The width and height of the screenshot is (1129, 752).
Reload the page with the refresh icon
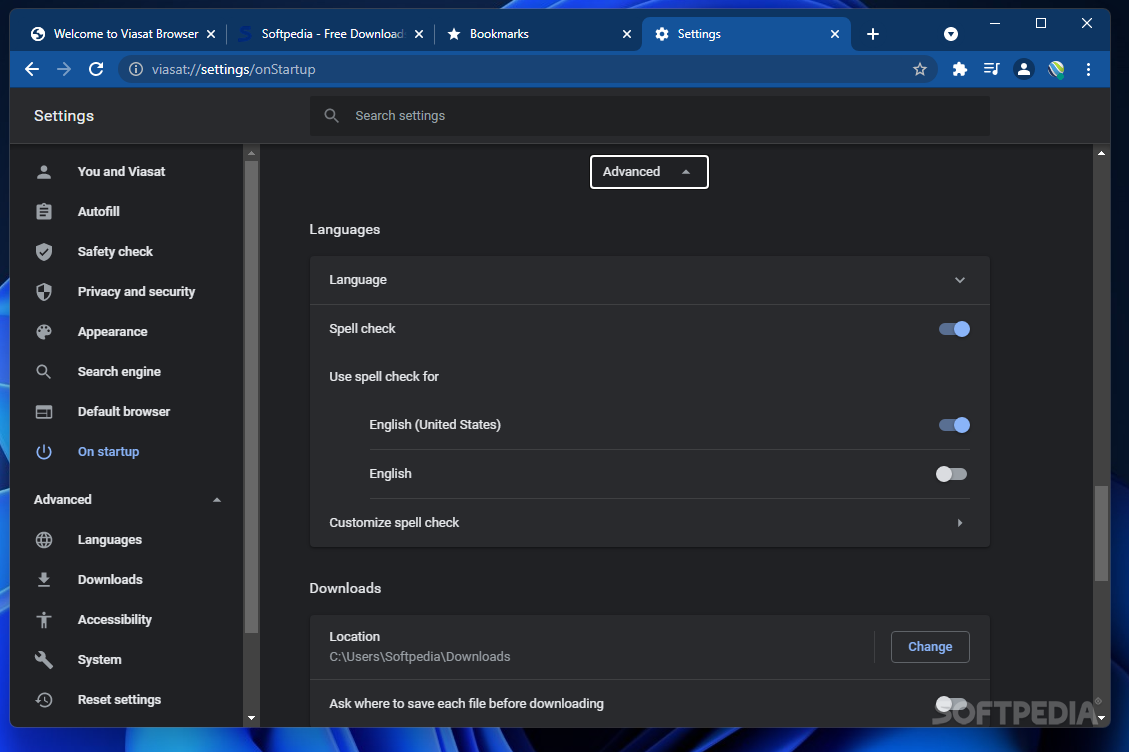click(x=96, y=69)
